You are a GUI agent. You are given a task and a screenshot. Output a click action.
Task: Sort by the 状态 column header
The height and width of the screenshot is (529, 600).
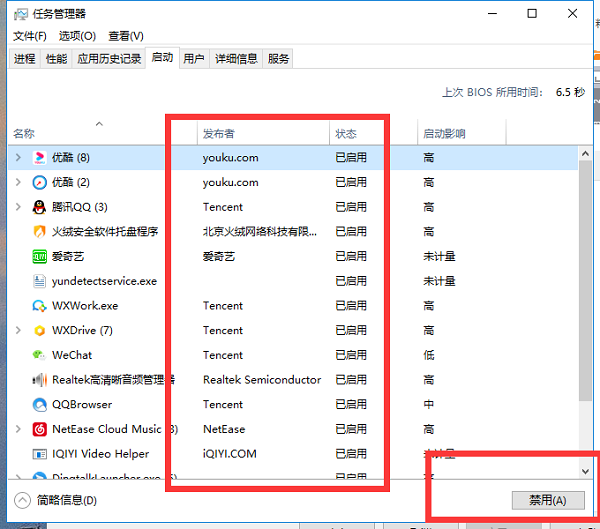coord(373,133)
